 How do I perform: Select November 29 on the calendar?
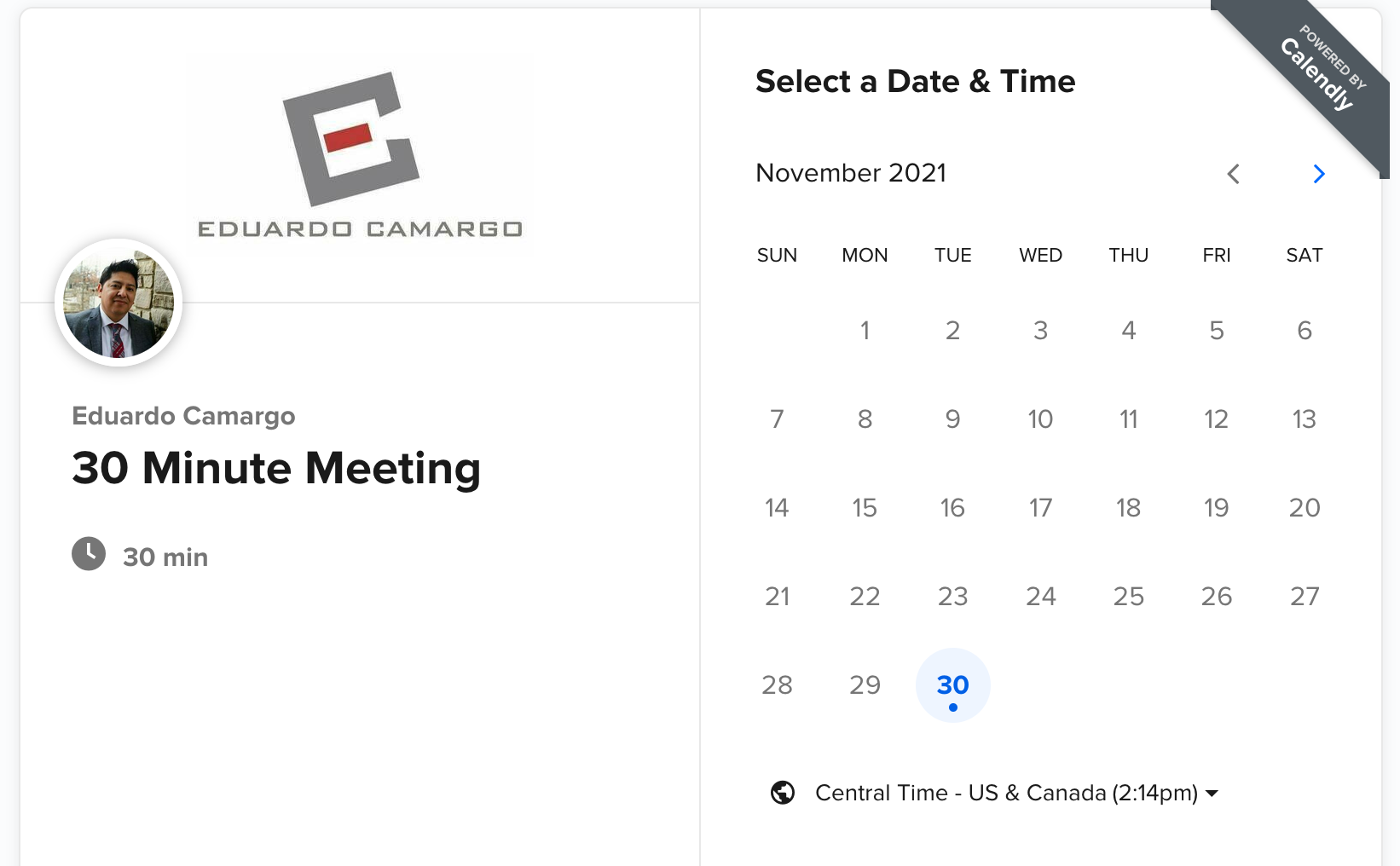pyautogui.click(x=865, y=685)
